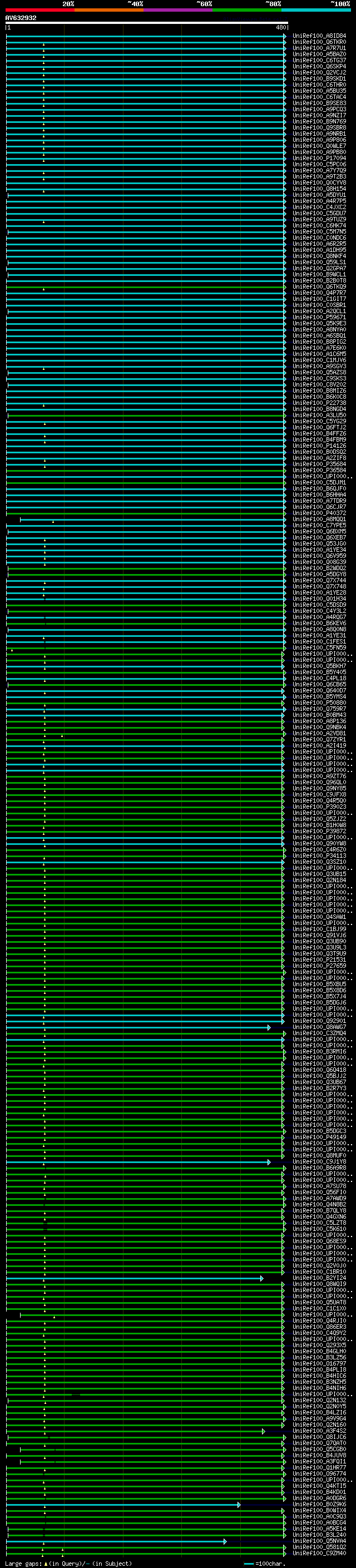Open hit UniRef100_C1MJV6
The image size is (356, 1568).
pyautogui.click(x=319, y=360)
